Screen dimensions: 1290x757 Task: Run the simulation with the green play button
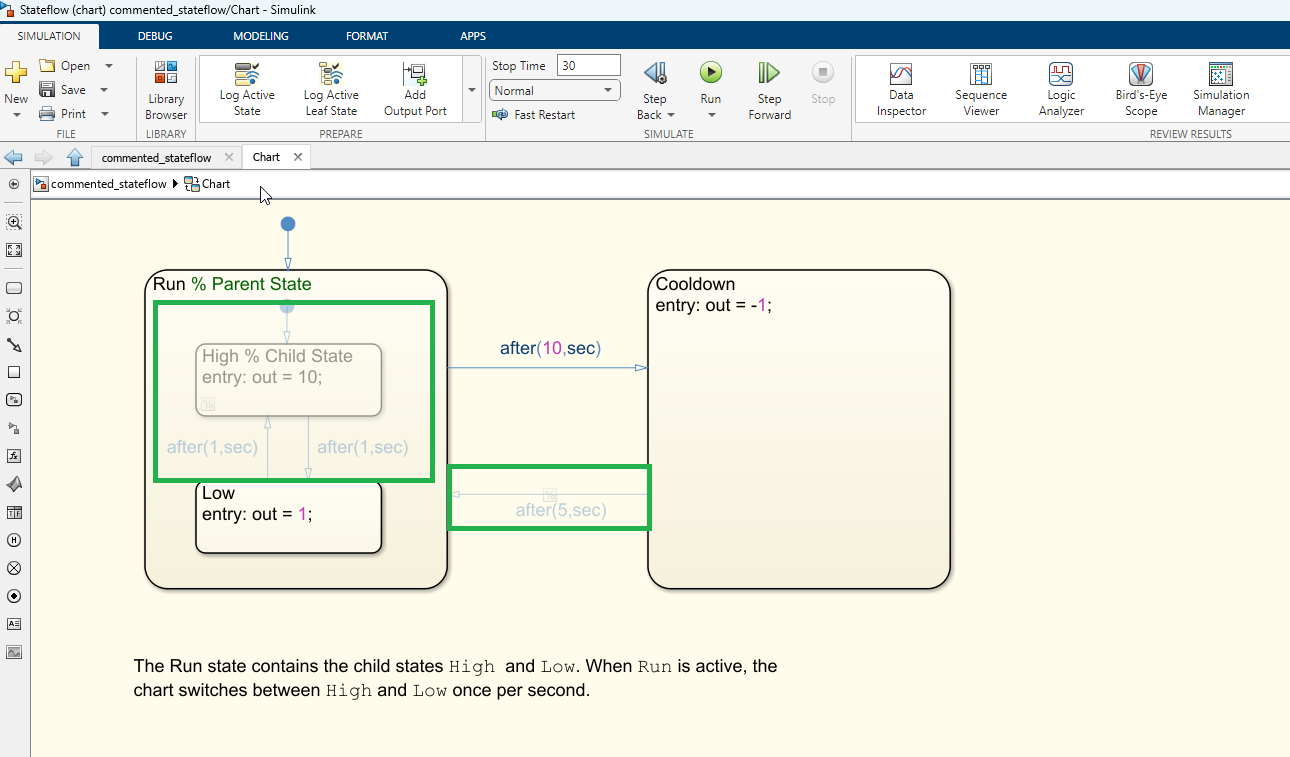[711, 73]
